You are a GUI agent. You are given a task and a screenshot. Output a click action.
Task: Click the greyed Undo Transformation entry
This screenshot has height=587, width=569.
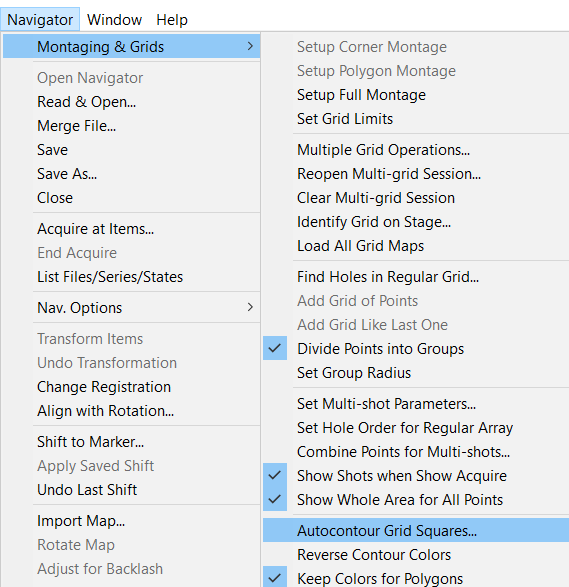click(x=131, y=363)
